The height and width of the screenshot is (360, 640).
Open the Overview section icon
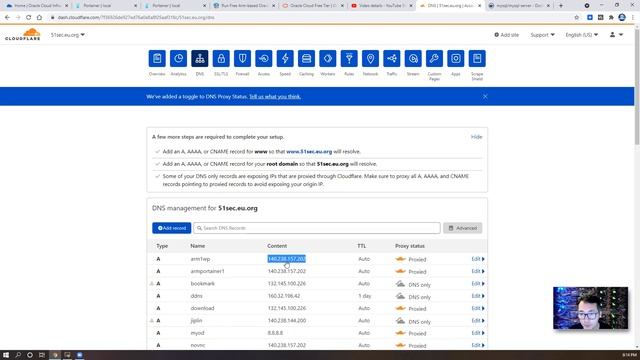pos(157,59)
